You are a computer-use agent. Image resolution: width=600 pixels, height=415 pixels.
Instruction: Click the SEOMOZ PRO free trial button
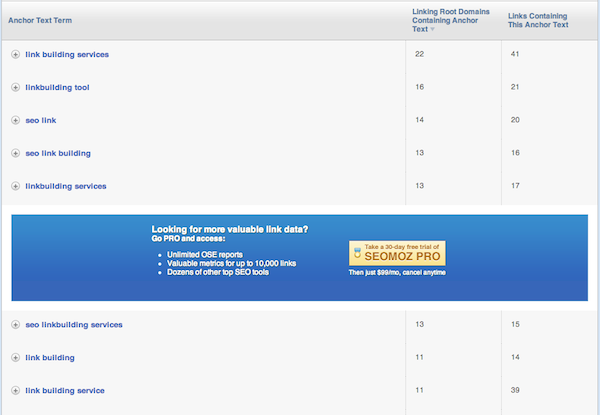tap(397, 253)
